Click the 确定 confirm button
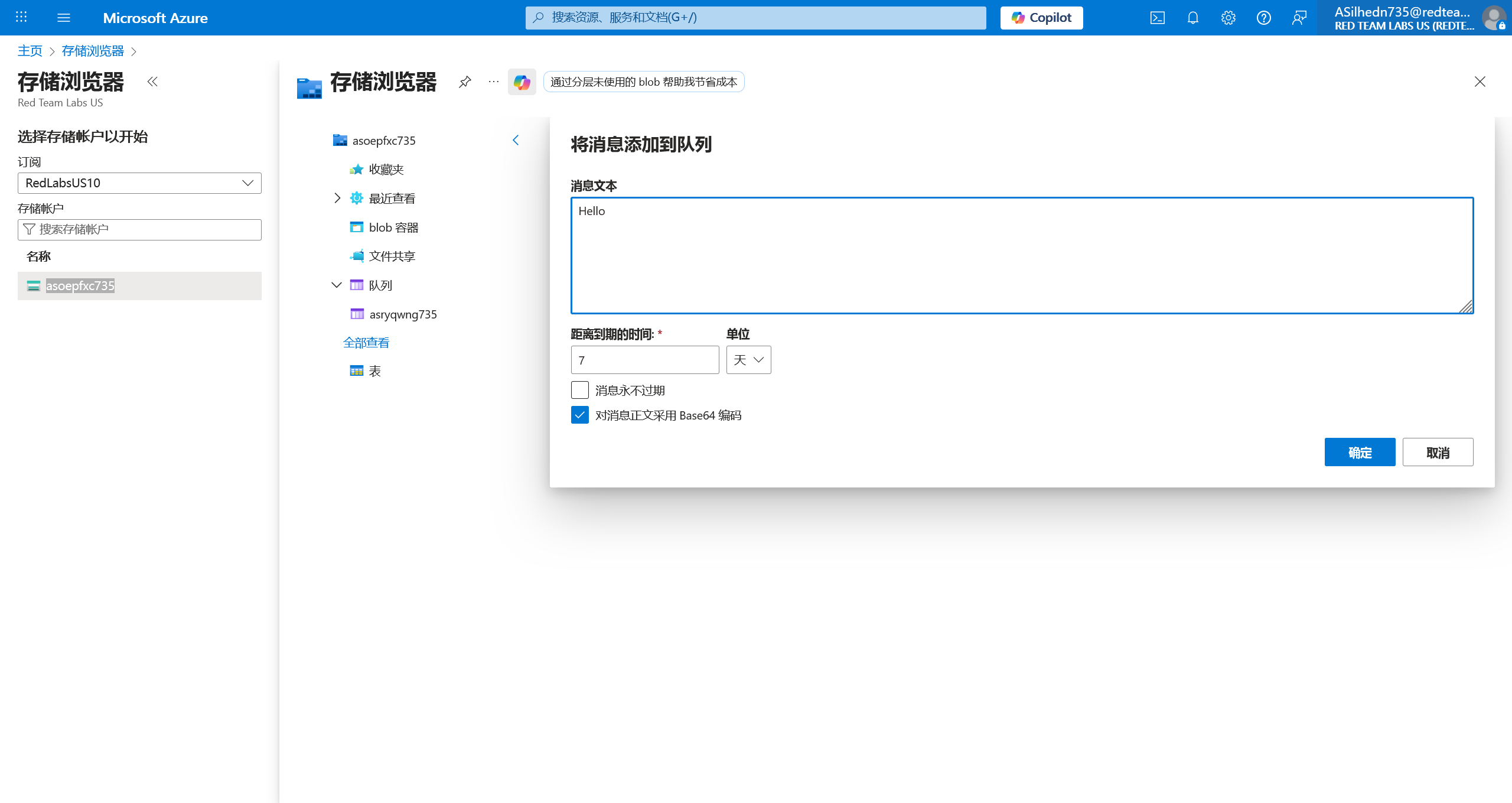Screen dimensions: 1512x803 click(x=1360, y=453)
